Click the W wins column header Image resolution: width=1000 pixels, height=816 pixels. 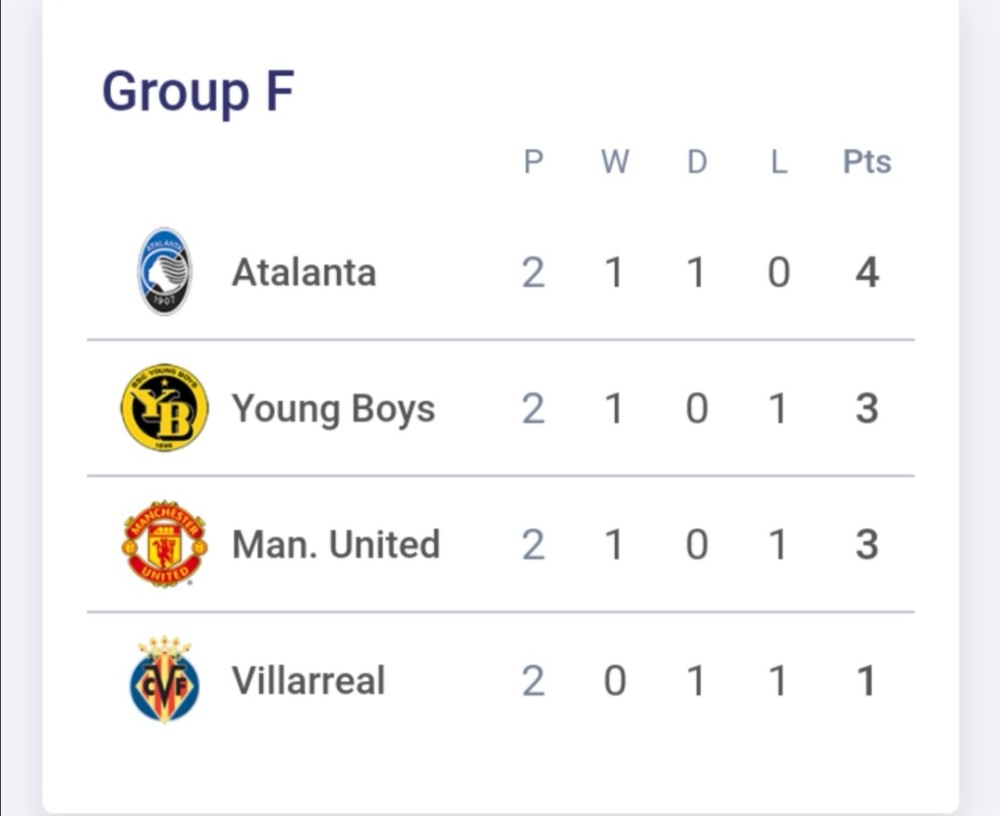coord(615,162)
